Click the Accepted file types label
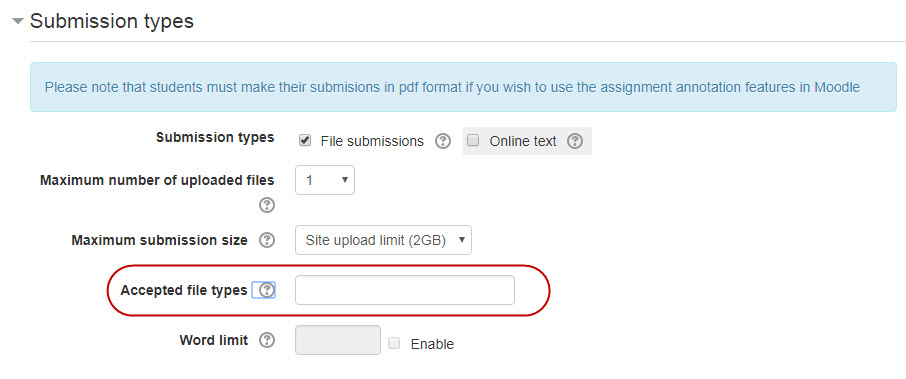Viewport: 906px width, 379px height. pyautogui.click(x=184, y=290)
